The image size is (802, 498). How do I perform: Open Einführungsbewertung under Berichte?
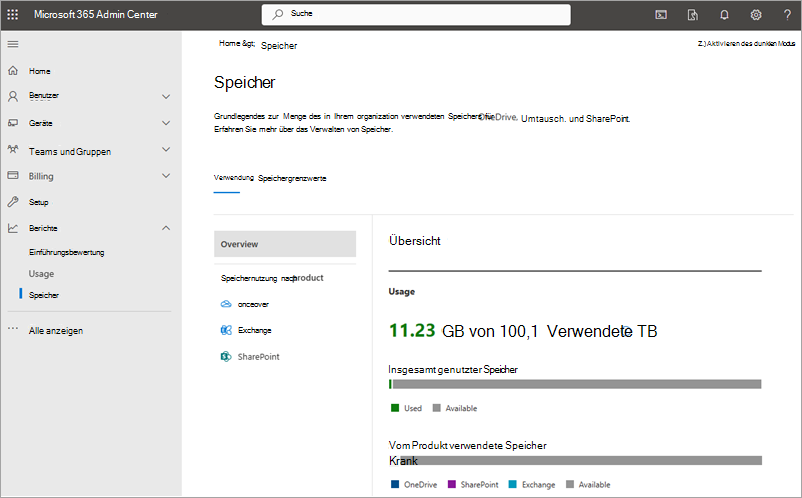[x=66, y=252]
